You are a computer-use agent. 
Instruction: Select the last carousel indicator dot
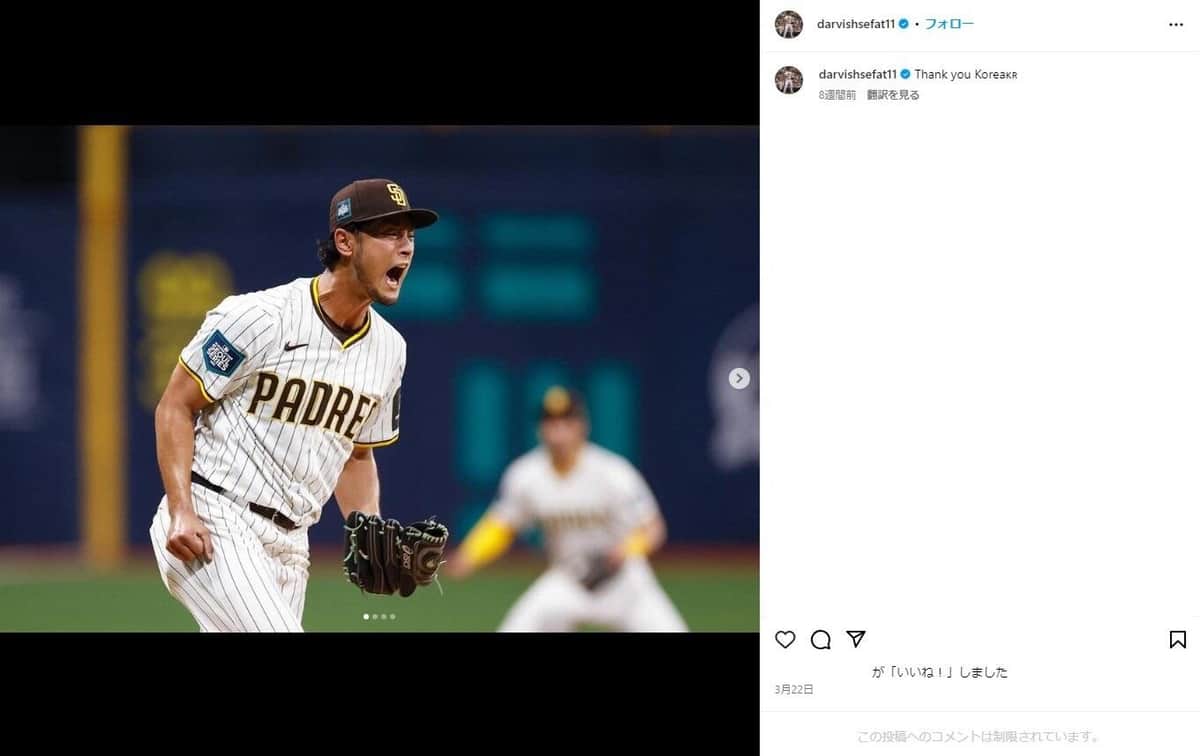coord(393,617)
